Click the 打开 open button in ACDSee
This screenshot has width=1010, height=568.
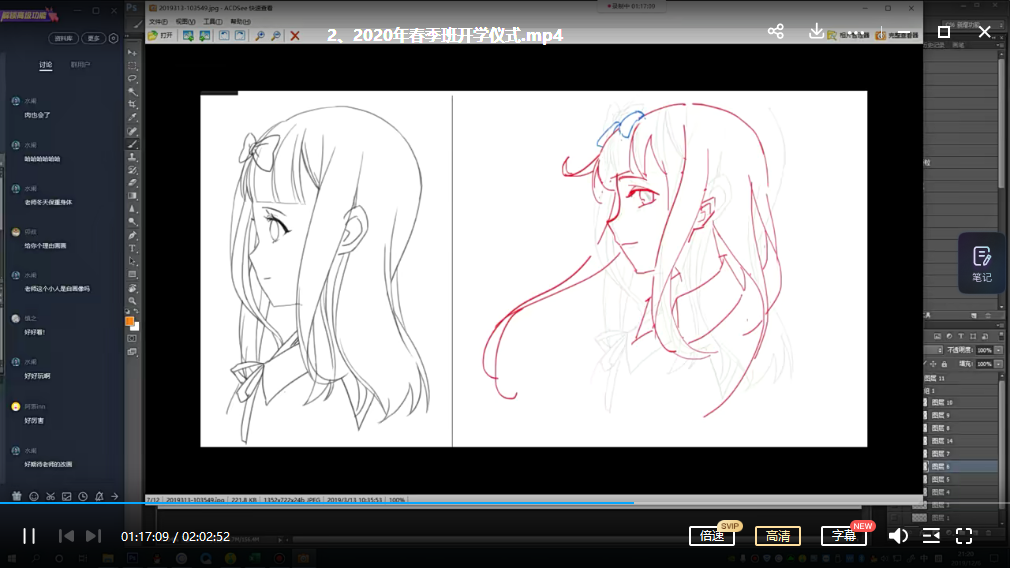(x=160, y=35)
